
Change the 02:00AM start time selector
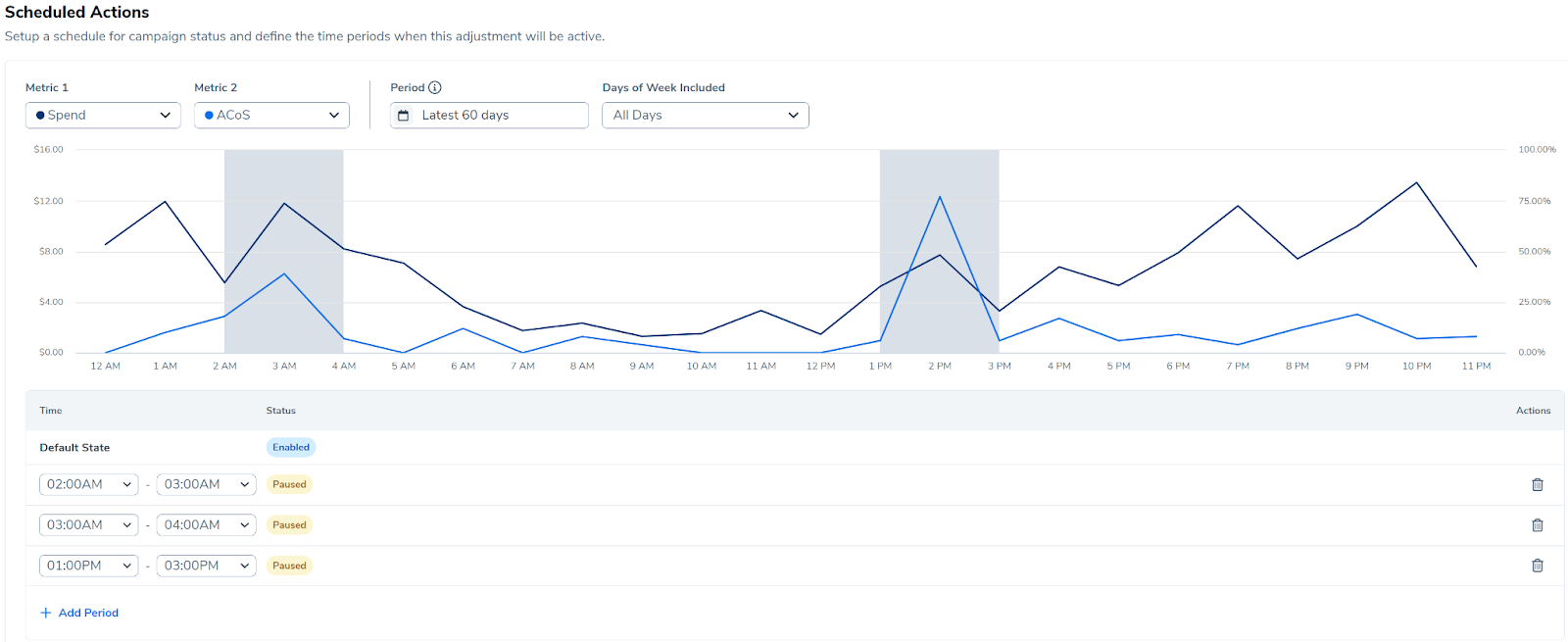89,484
